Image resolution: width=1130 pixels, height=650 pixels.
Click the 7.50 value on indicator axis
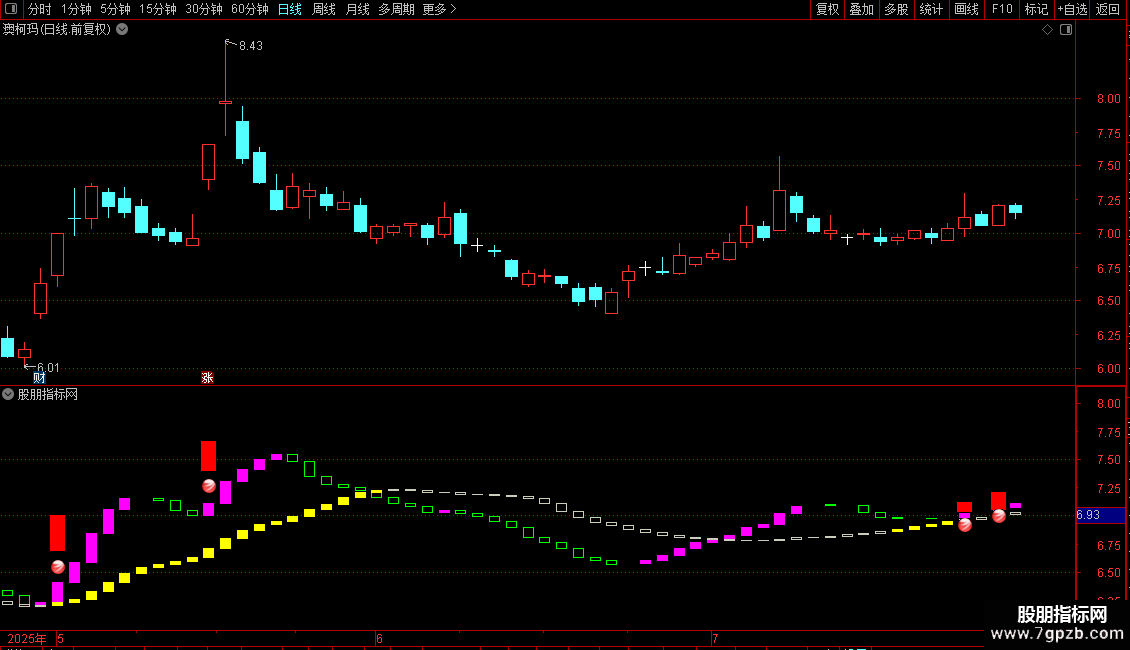tap(1108, 460)
